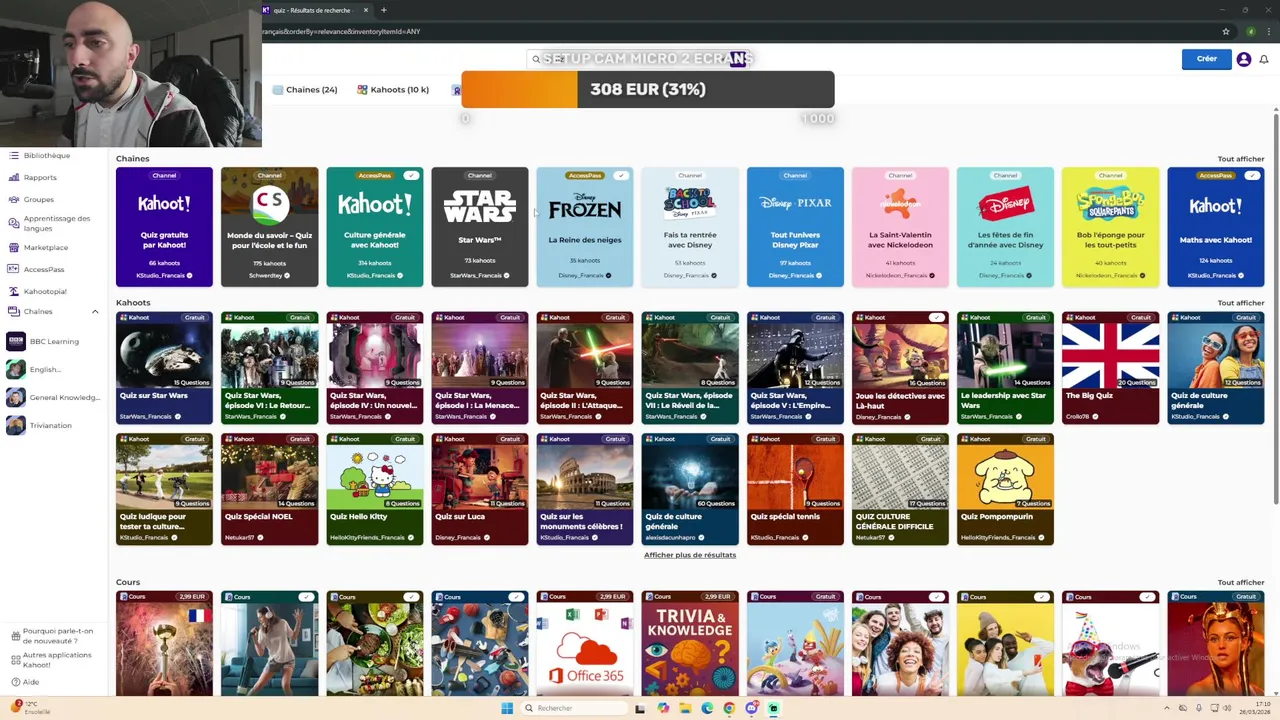Screen dimensions: 1280x720
Task: Open the Chrome three-dot menu
Action: tap(1267, 31)
